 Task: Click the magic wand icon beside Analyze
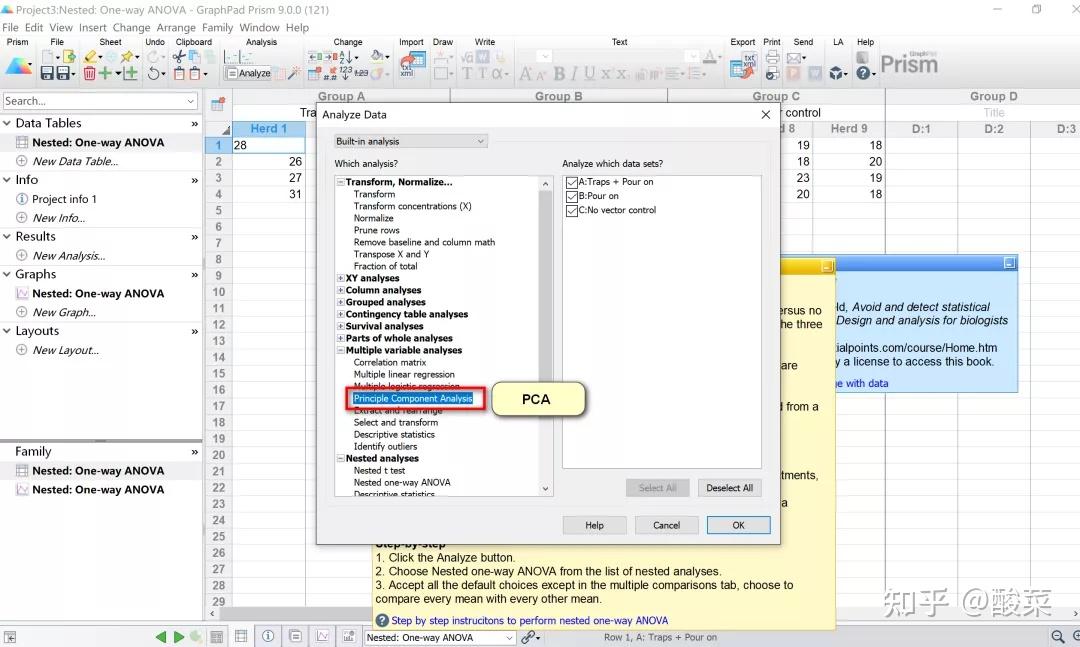pos(294,73)
